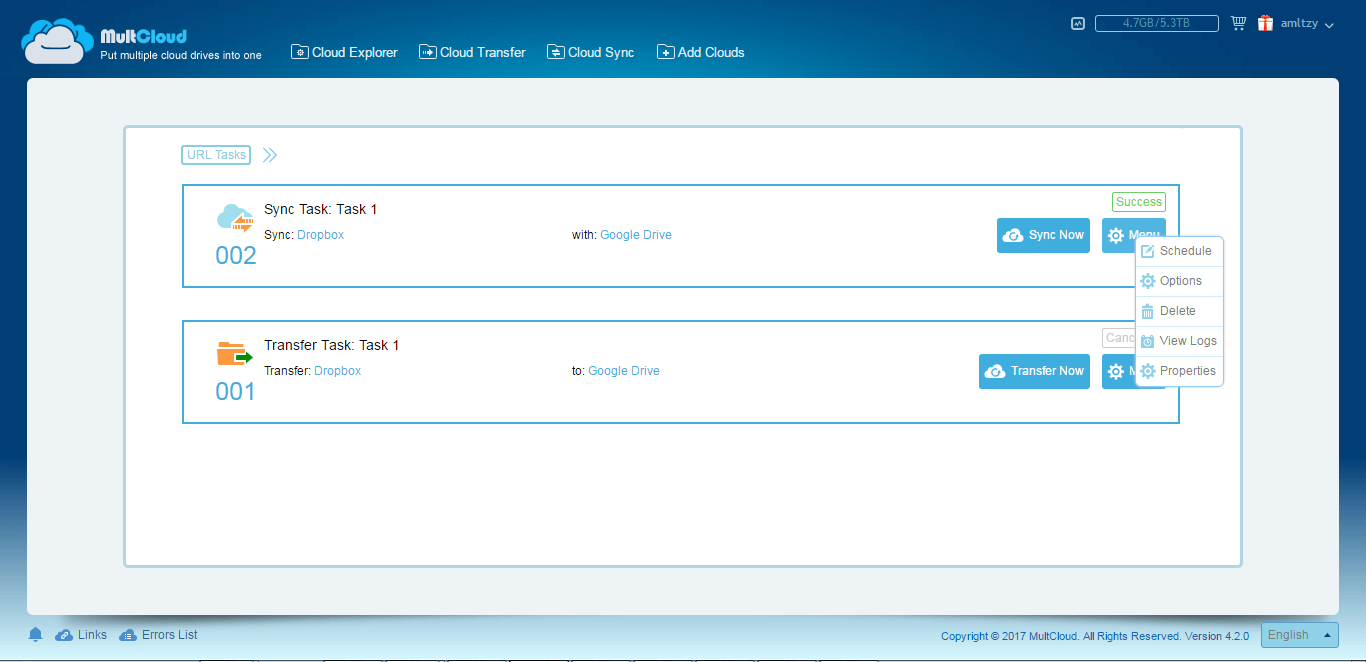
Task: Open Links in the bottom bar
Action: [81, 635]
